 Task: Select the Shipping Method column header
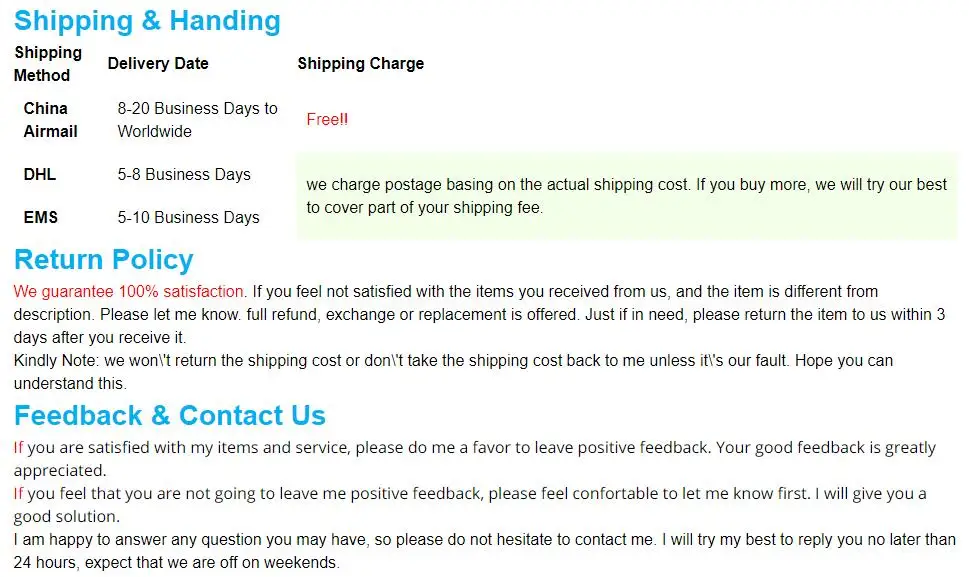point(48,64)
